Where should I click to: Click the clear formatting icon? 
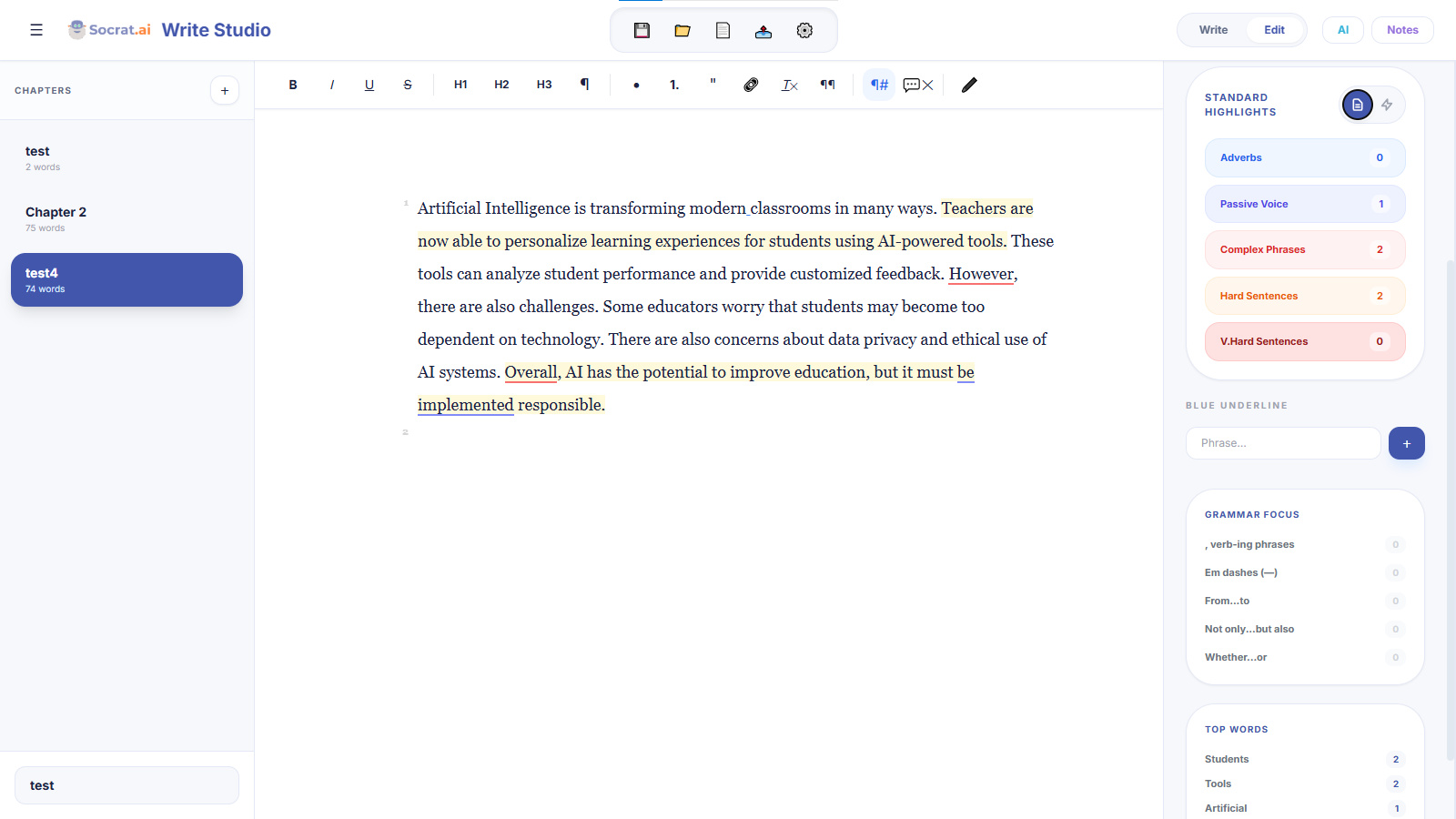coord(789,85)
